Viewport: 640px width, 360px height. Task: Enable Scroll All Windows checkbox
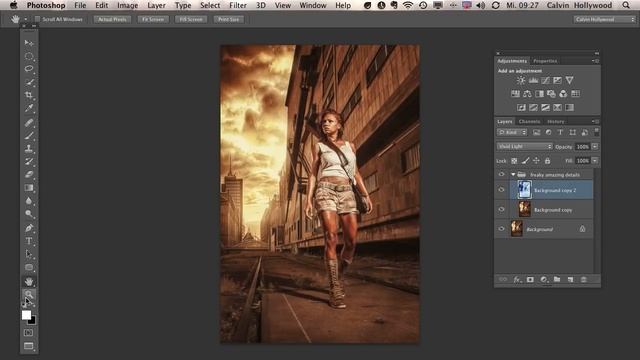pyautogui.click(x=38, y=19)
